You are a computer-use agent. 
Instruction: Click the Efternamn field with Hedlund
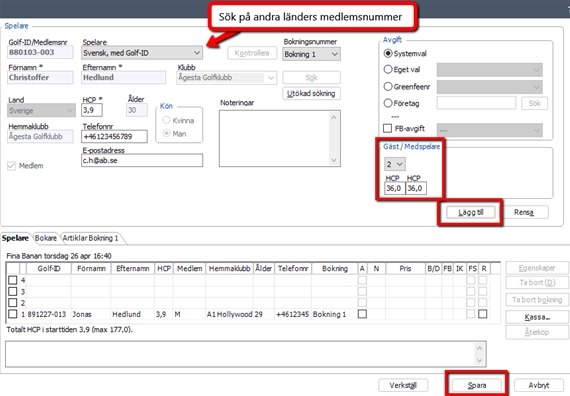point(123,77)
